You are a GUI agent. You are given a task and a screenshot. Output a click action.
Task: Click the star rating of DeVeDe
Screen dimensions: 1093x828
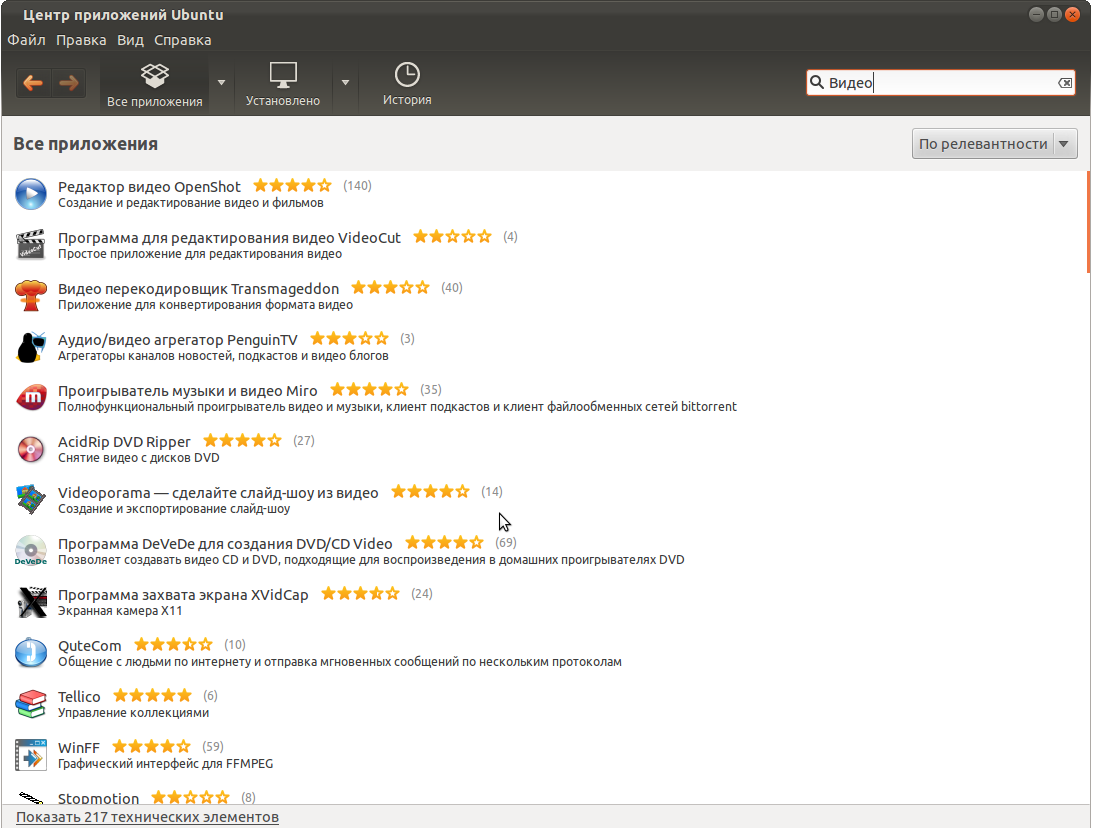(444, 542)
